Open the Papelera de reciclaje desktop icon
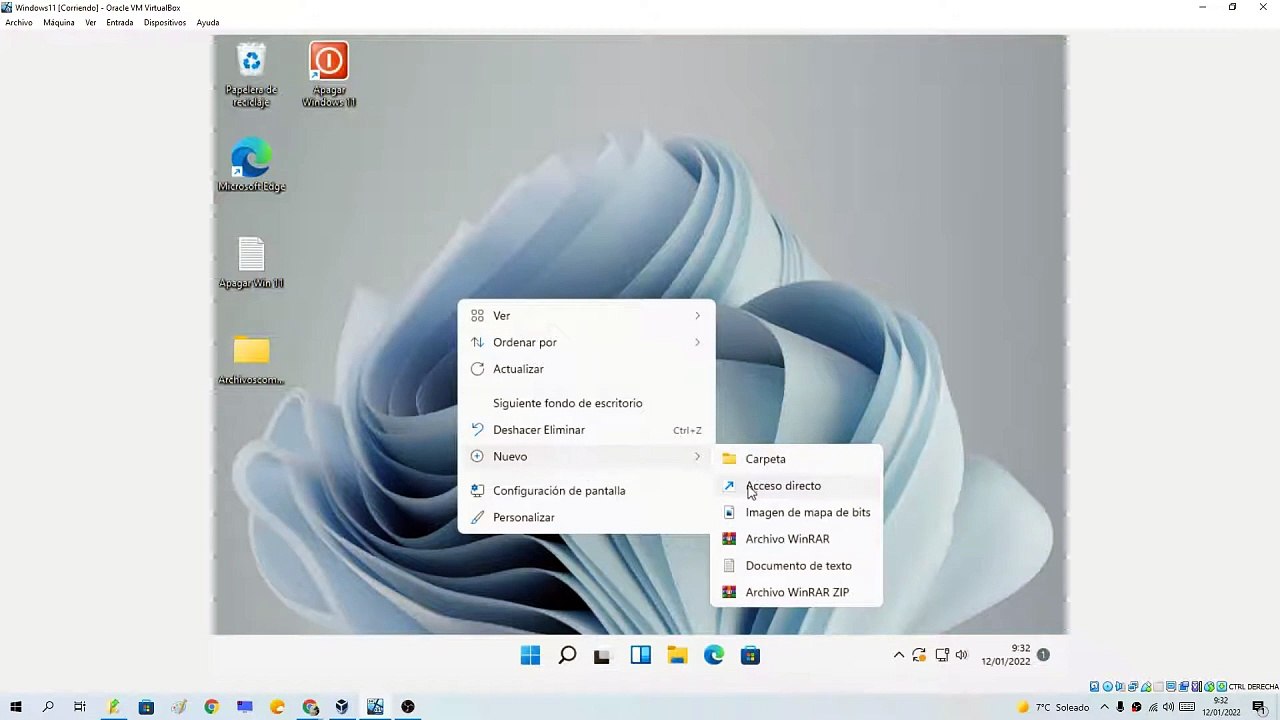 pyautogui.click(x=251, y=75)
